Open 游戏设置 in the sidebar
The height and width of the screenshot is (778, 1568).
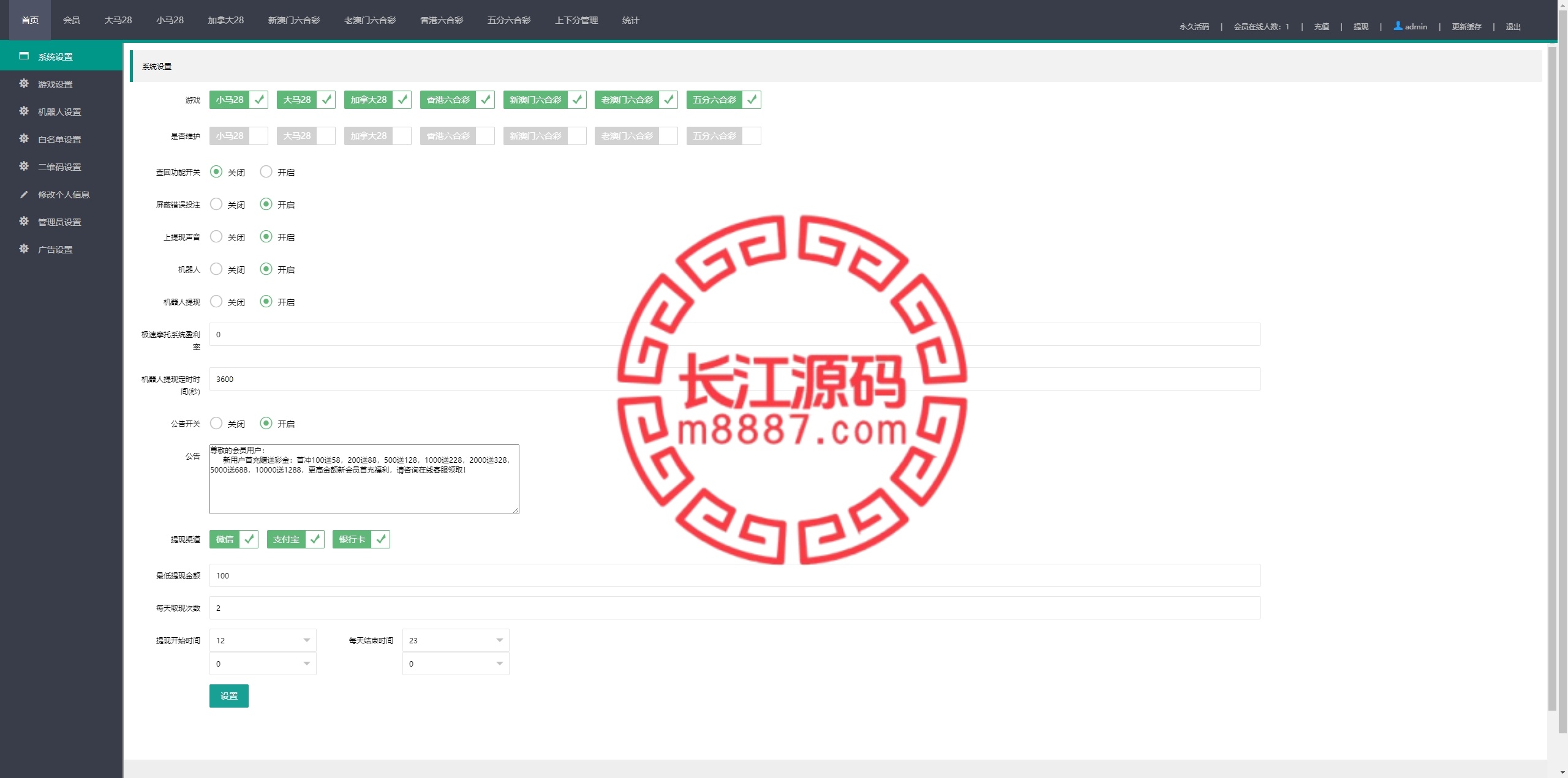61,84
